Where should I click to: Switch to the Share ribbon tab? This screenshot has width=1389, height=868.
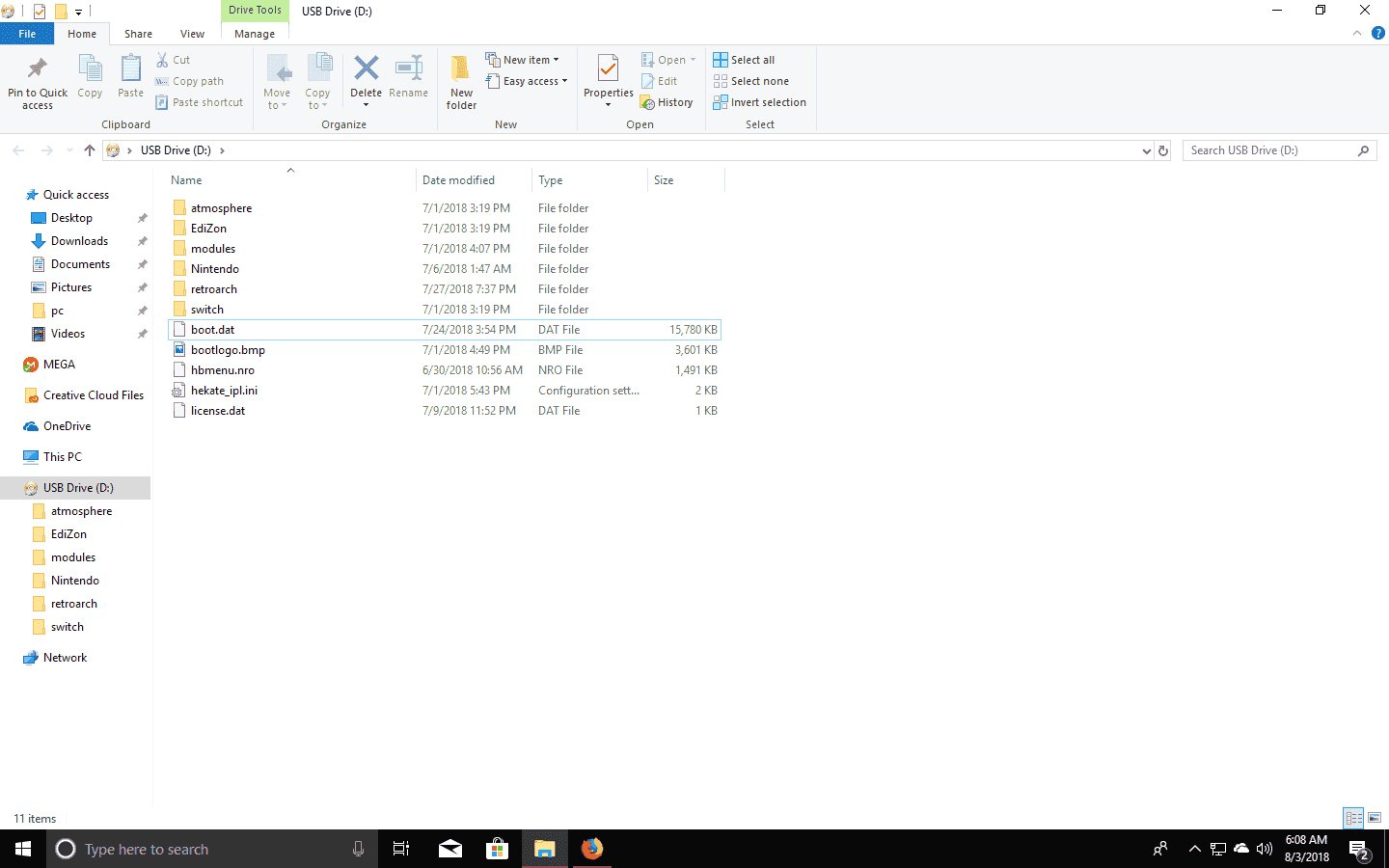pos(138,34)
